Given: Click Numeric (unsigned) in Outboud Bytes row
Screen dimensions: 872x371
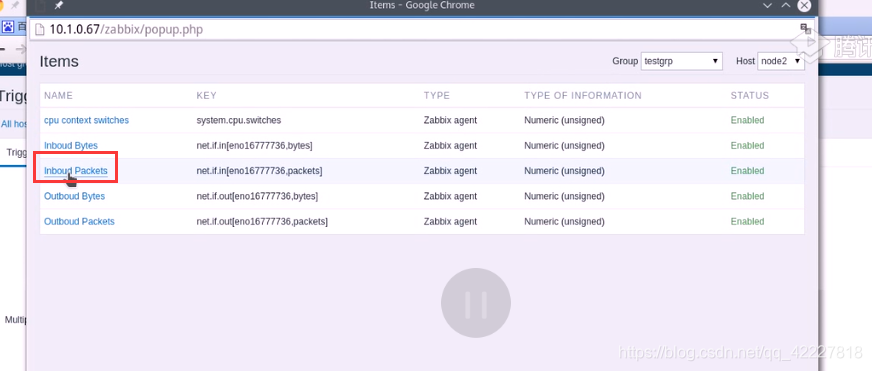Looking at the screenshot, I should click(564, 196).
